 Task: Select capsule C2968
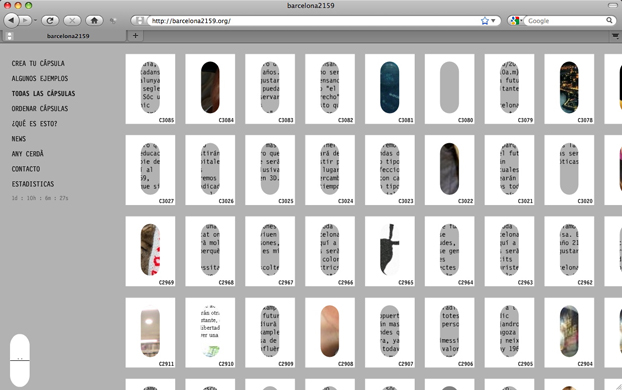(x=210, y=252)
